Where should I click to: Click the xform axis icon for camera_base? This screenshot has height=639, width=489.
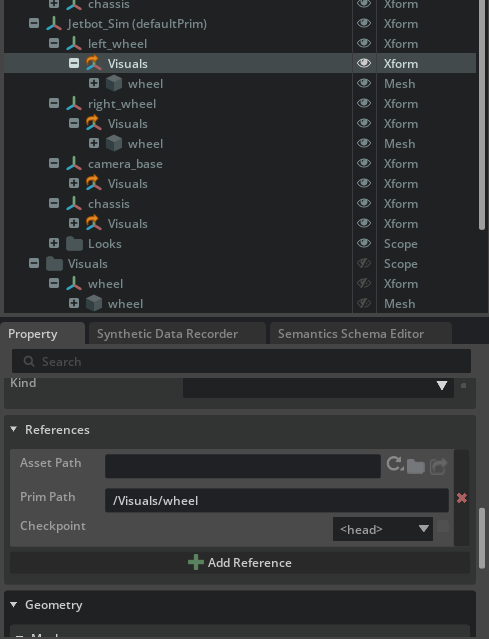pos(74,164)
